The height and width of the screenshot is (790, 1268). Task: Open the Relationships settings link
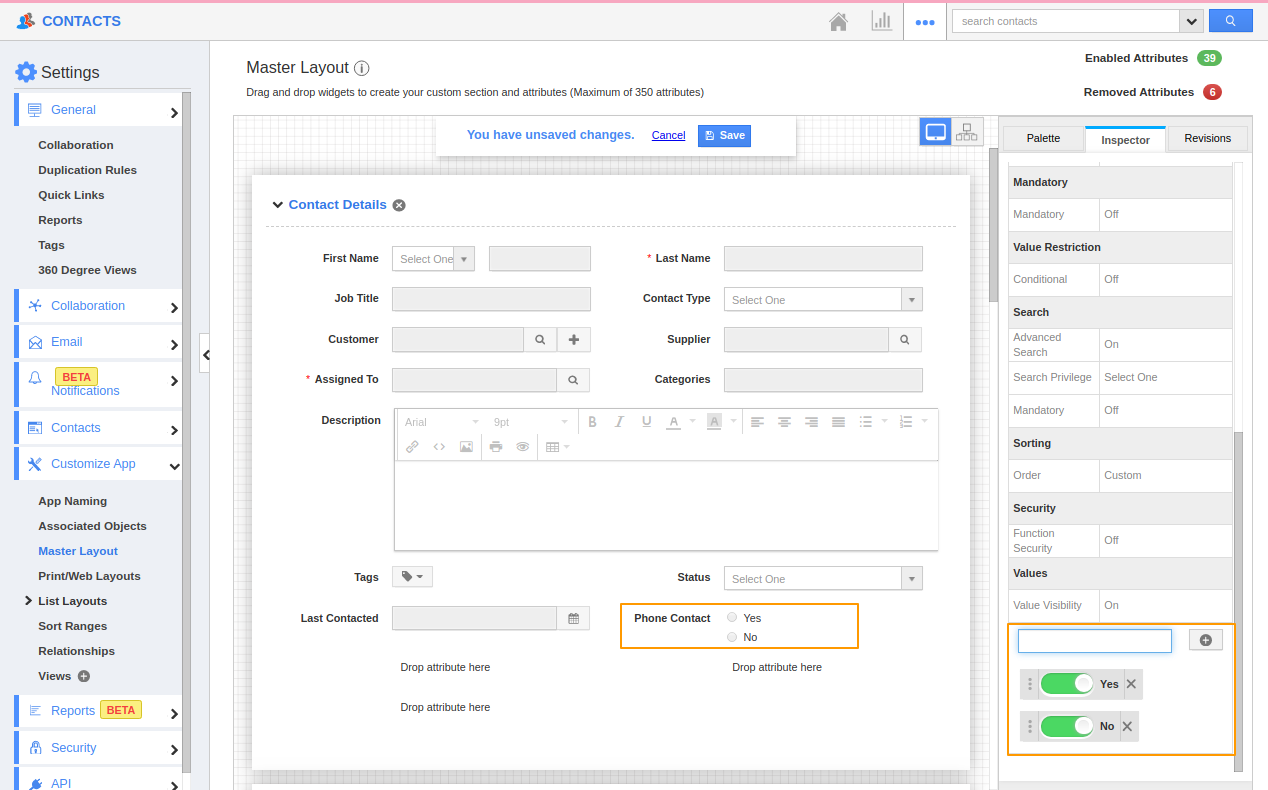76,651
